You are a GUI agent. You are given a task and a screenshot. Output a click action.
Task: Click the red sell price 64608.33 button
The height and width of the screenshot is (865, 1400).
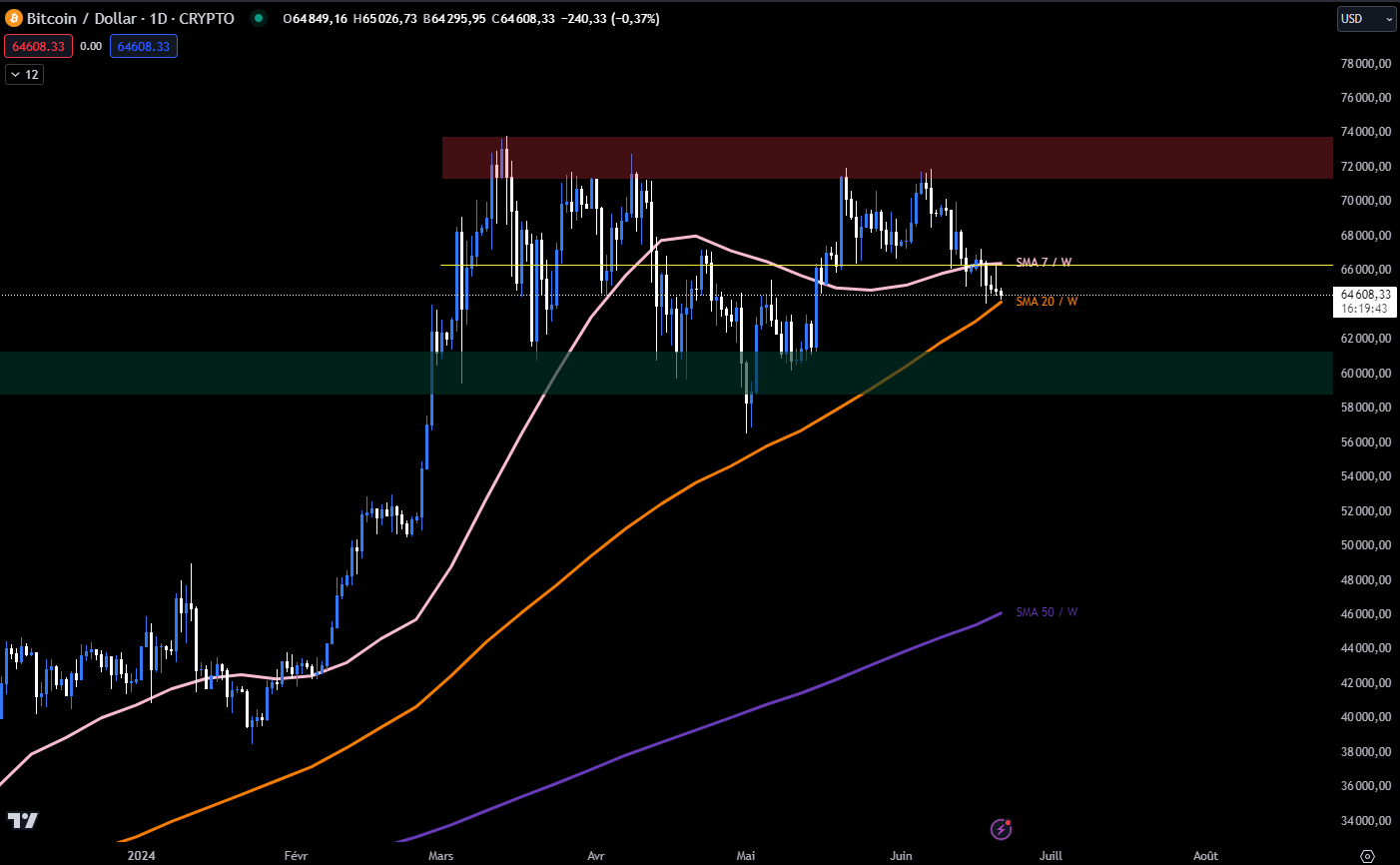[x=38, y=46]
